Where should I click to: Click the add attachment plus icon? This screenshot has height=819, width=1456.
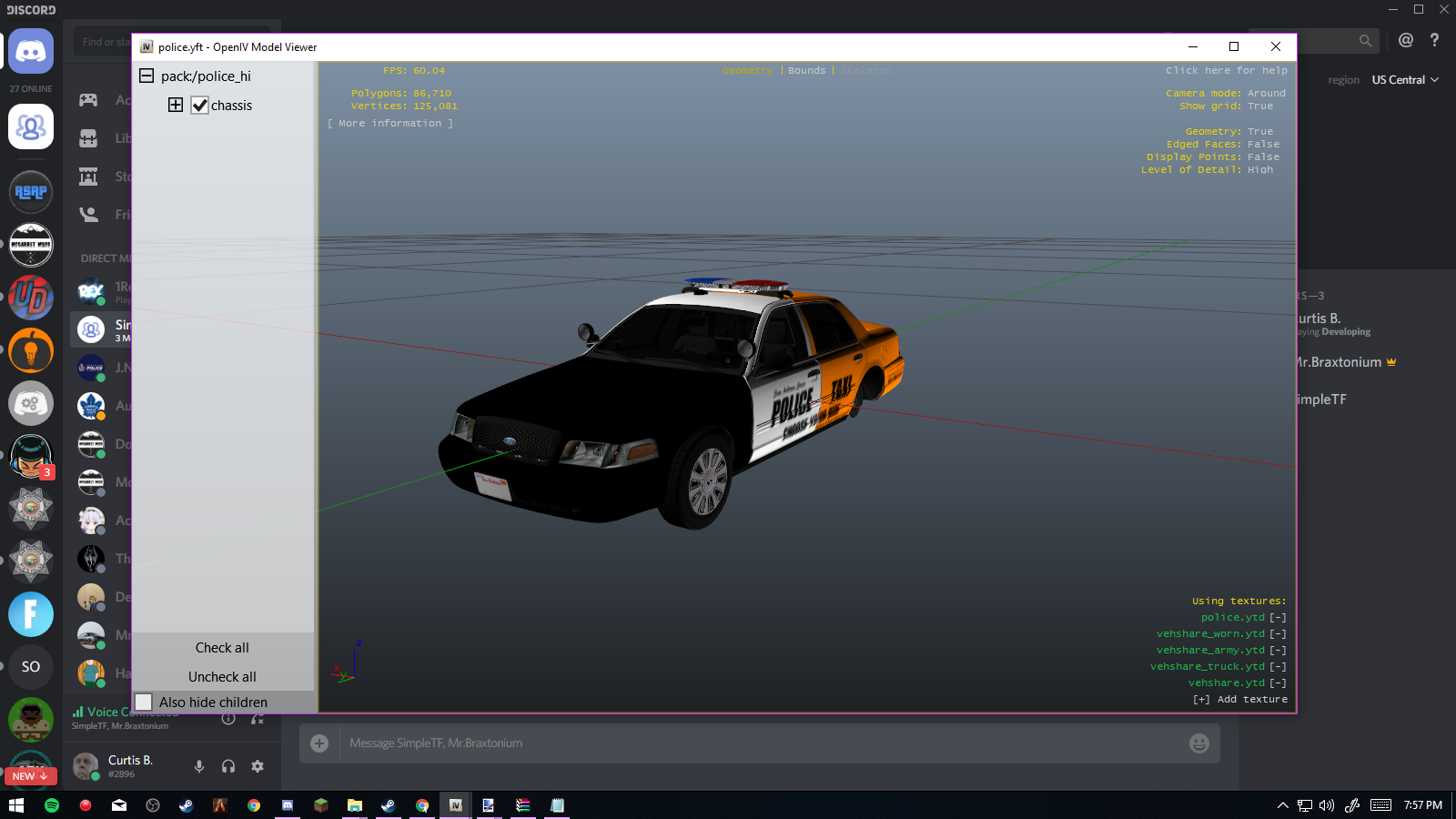click(319, 743)
